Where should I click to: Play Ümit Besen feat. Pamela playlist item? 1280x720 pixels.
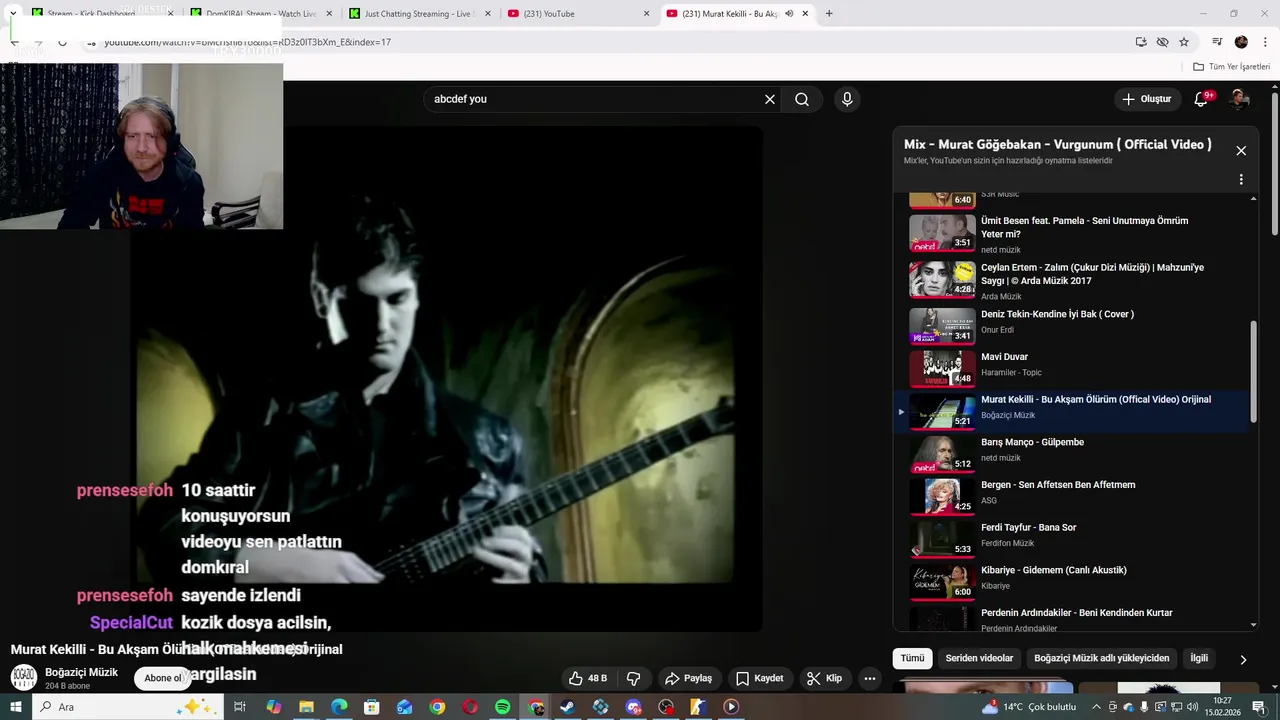click(x=1070, y=234)
